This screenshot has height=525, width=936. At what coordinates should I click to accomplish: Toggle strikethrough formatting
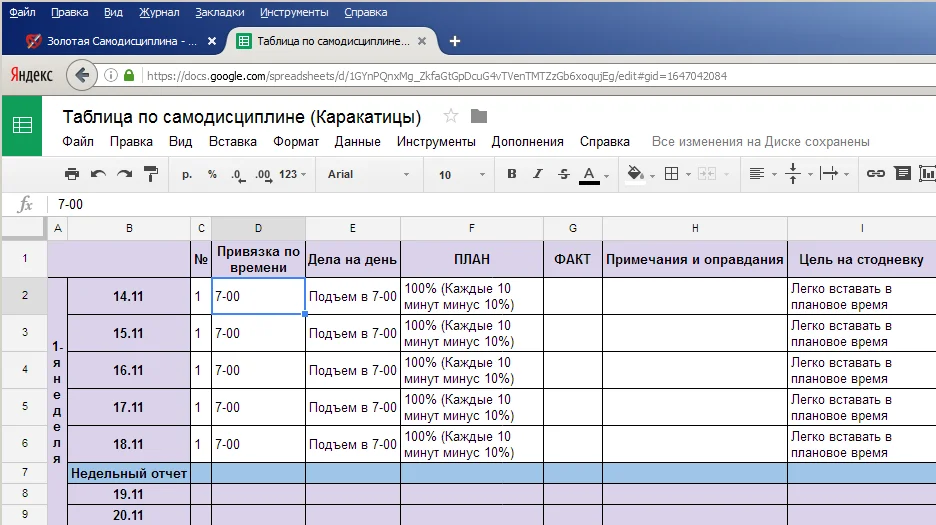pyautogui.click(x=564, y=174)
